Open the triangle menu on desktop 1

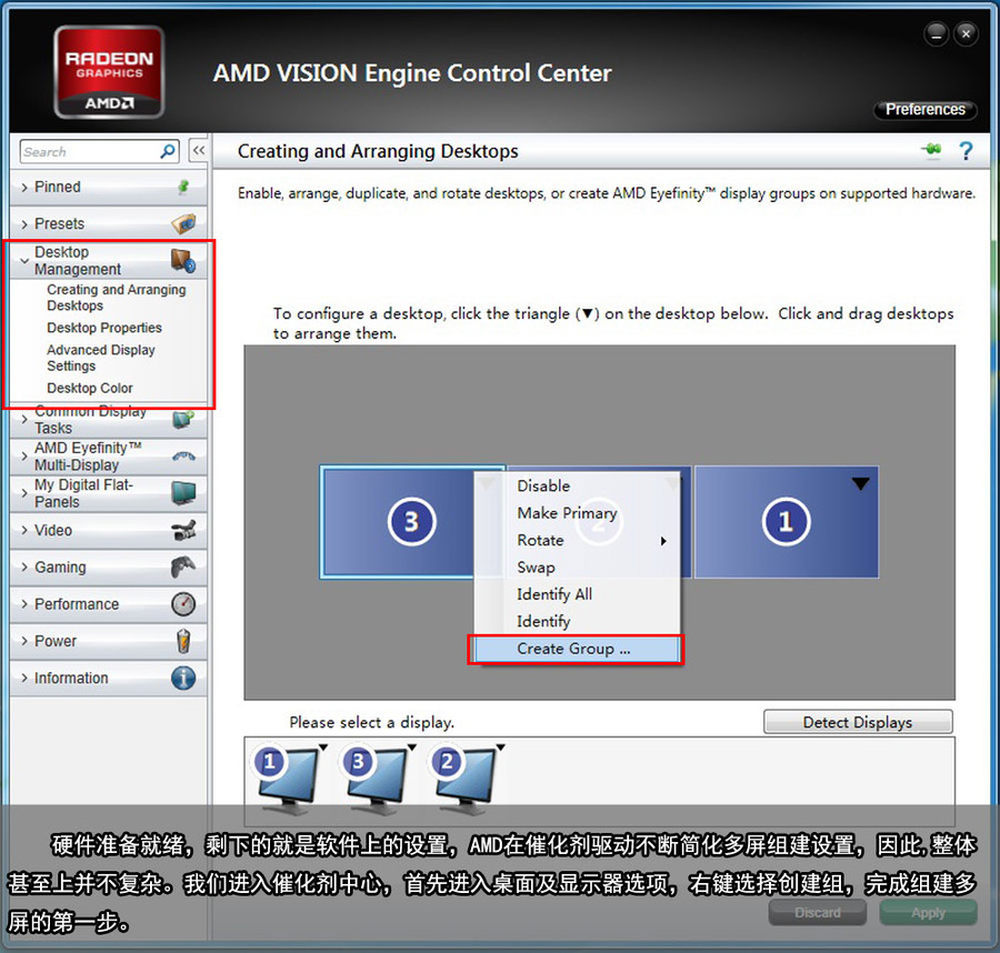[860, 484]
